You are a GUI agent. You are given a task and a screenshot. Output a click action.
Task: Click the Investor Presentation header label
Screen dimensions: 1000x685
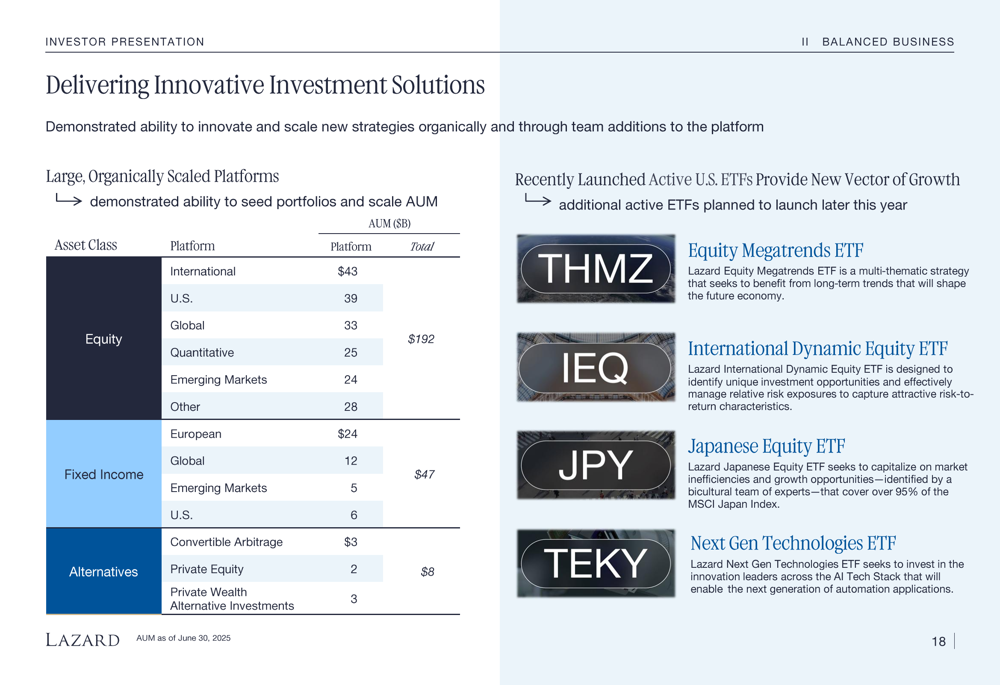point(125,42)
